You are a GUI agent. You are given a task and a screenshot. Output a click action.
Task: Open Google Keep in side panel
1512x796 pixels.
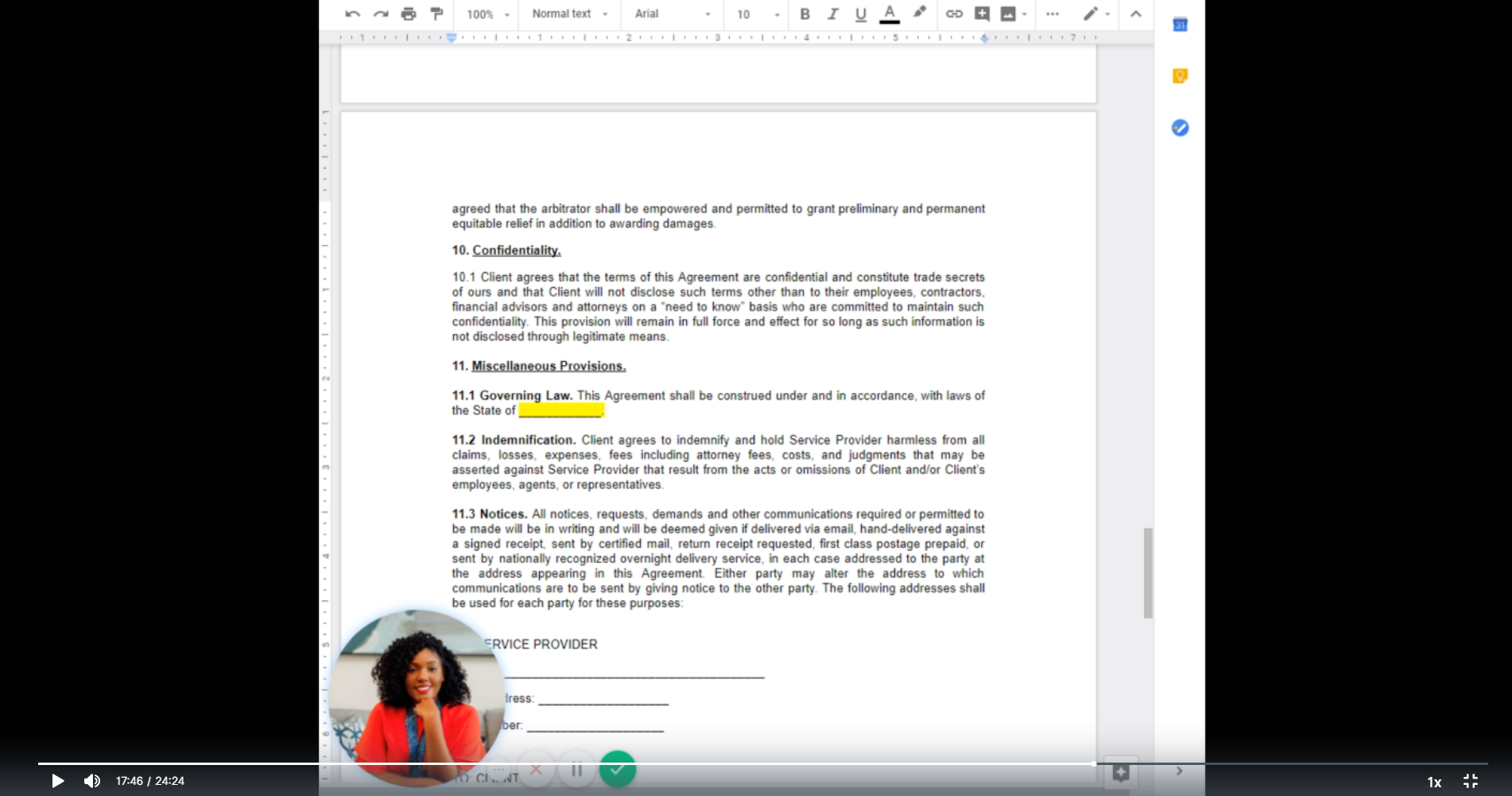[1180, 76]
